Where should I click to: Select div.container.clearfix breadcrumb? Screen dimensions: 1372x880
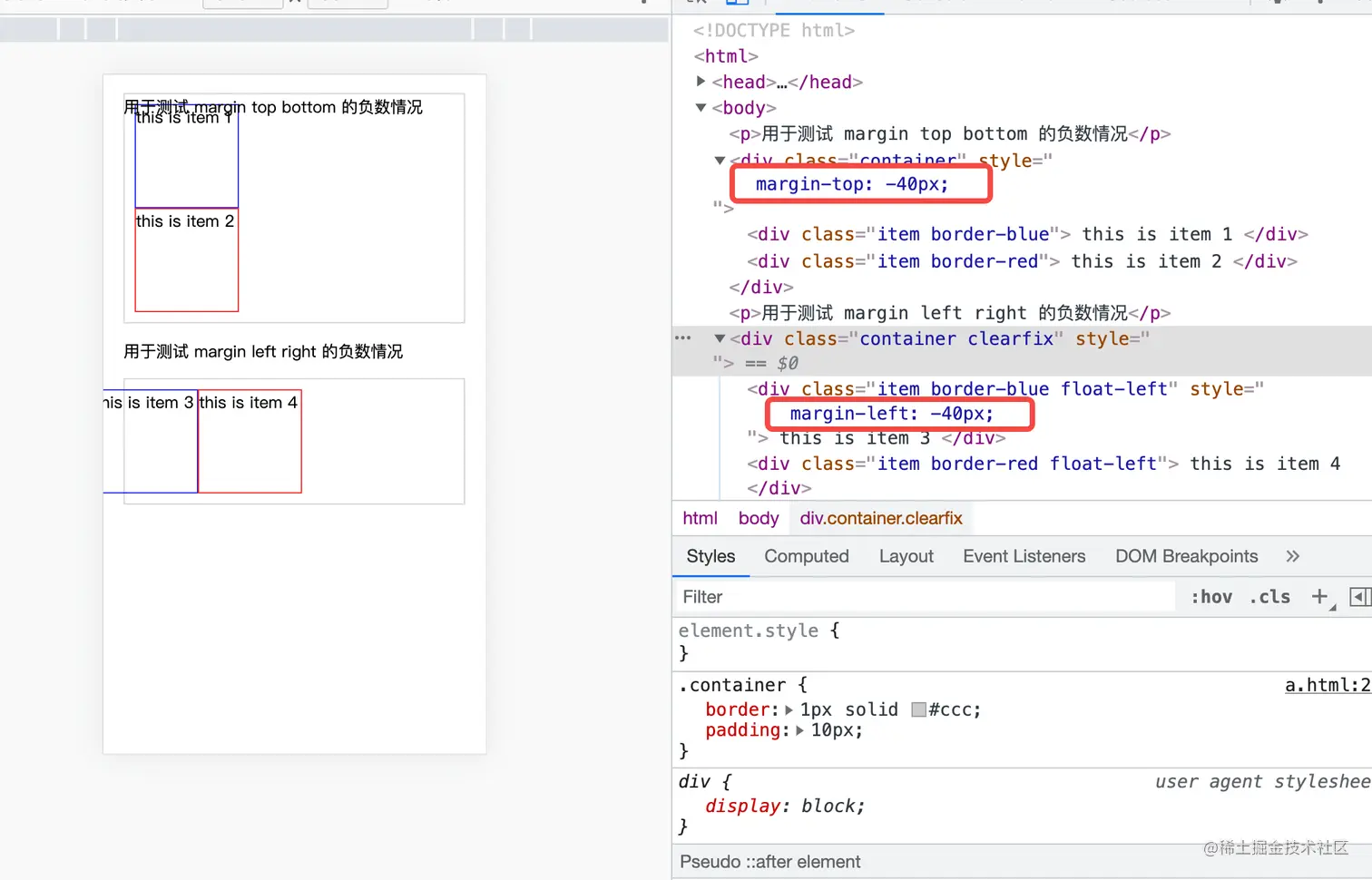881,518
